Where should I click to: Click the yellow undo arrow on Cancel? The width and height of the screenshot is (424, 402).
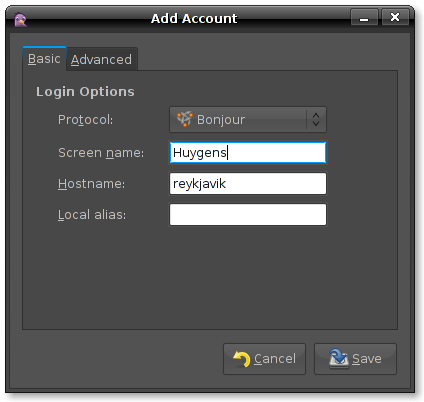point(242,359)
